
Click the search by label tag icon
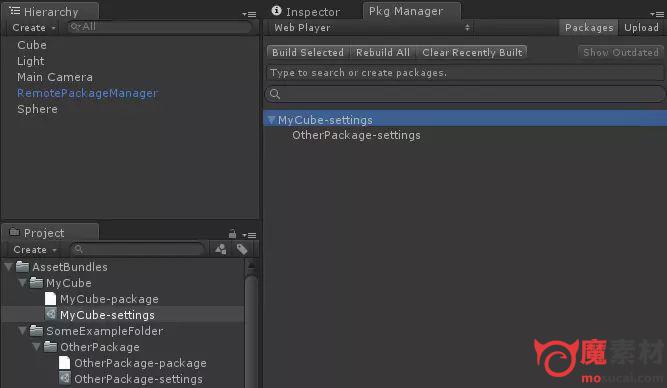click(x=242, y=249)
